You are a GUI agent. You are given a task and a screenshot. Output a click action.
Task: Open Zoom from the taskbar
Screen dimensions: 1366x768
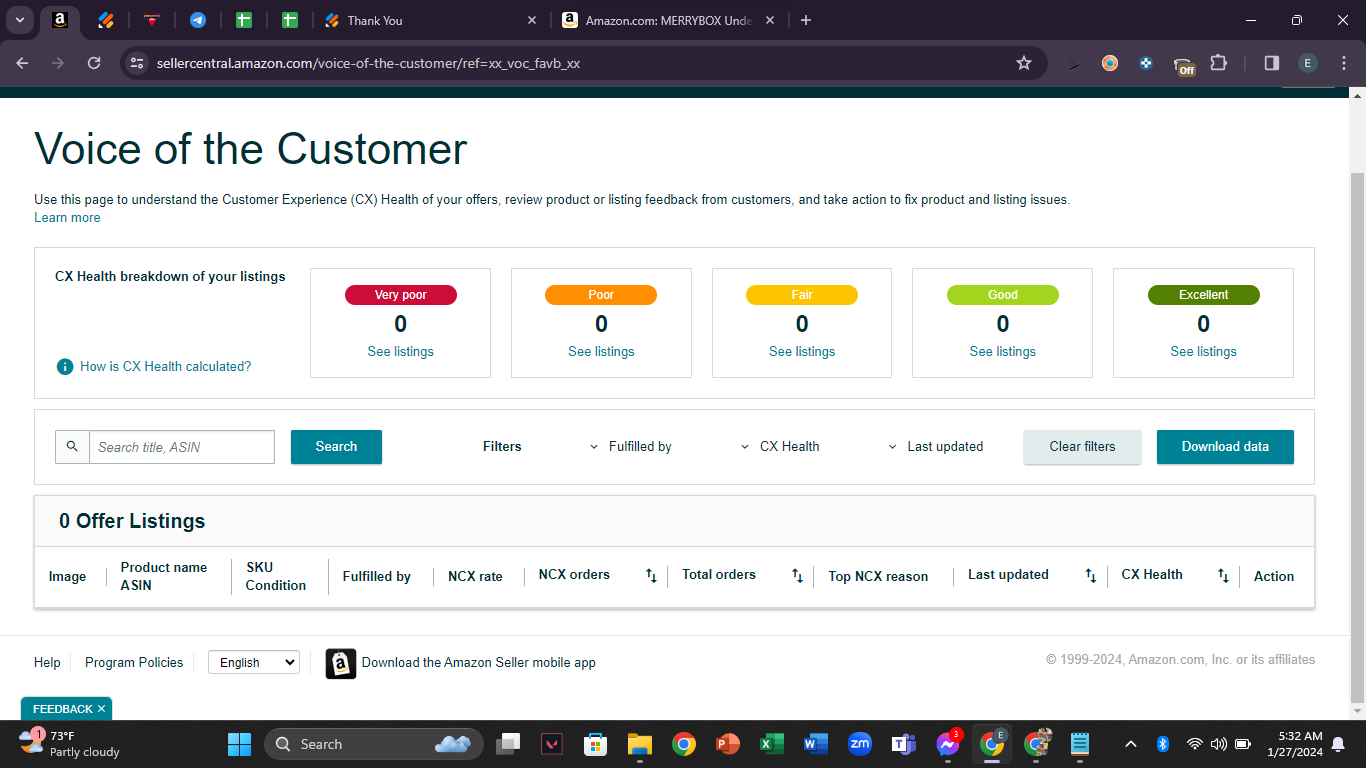point(860,744)
